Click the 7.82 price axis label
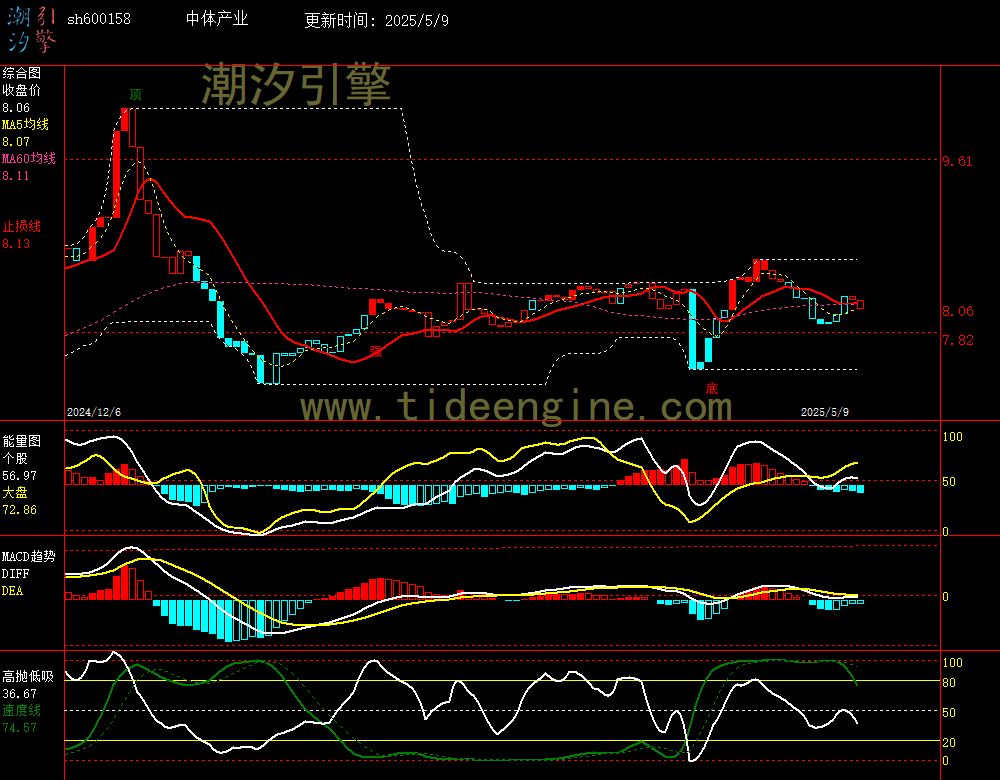Screen dimensions: 1000x780 (x=958, y=340)
